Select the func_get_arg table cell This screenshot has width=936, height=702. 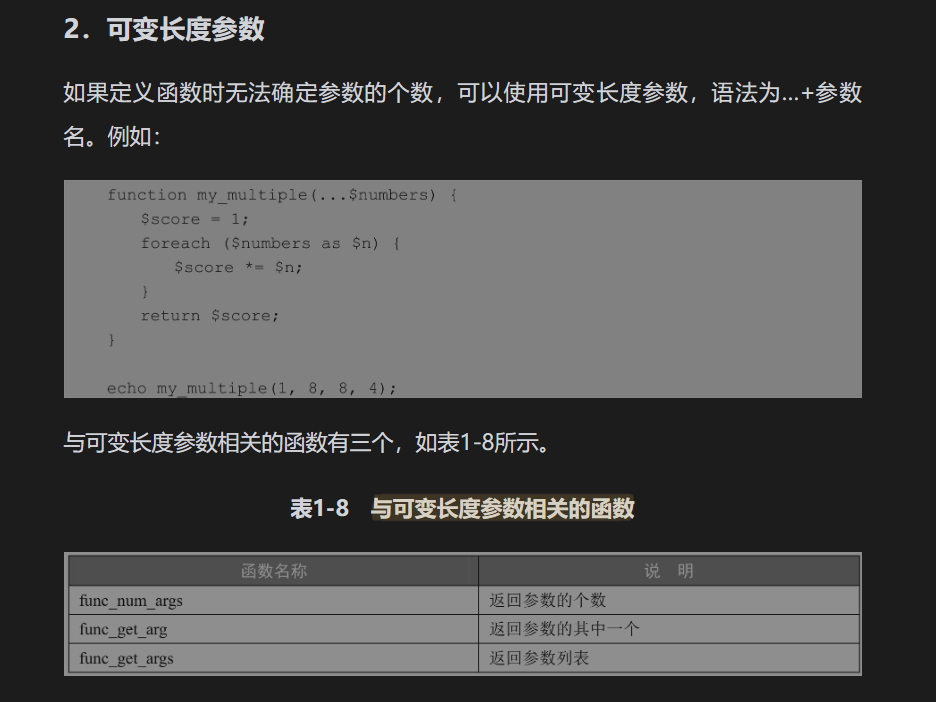coord(124,629)
